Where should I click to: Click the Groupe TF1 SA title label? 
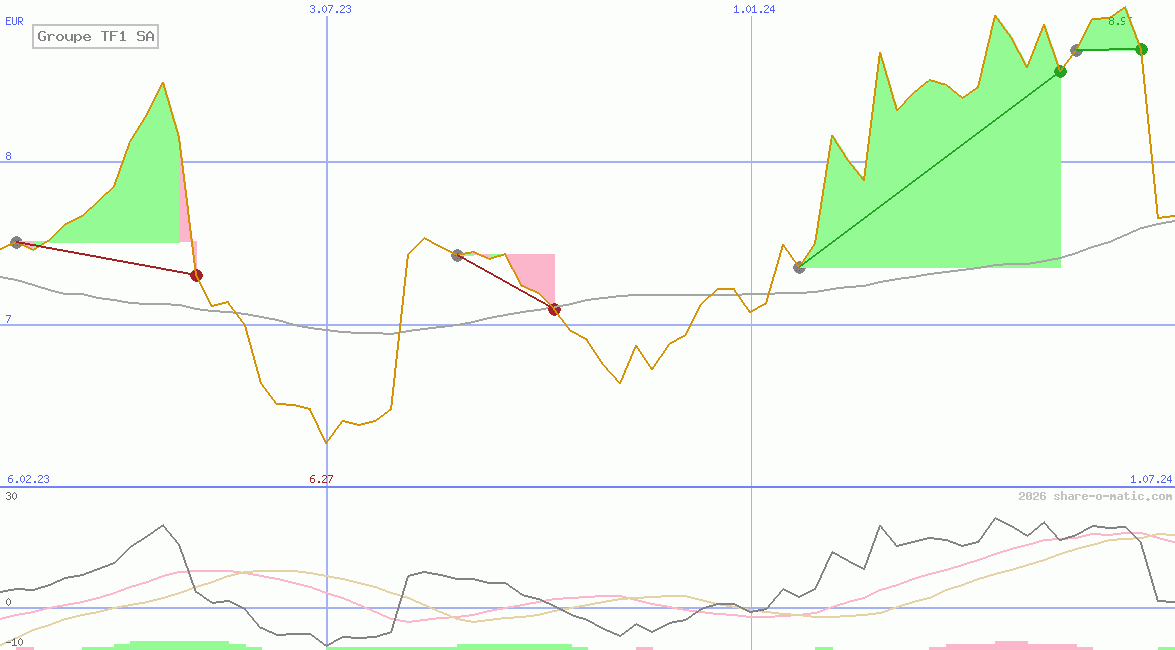96,37
